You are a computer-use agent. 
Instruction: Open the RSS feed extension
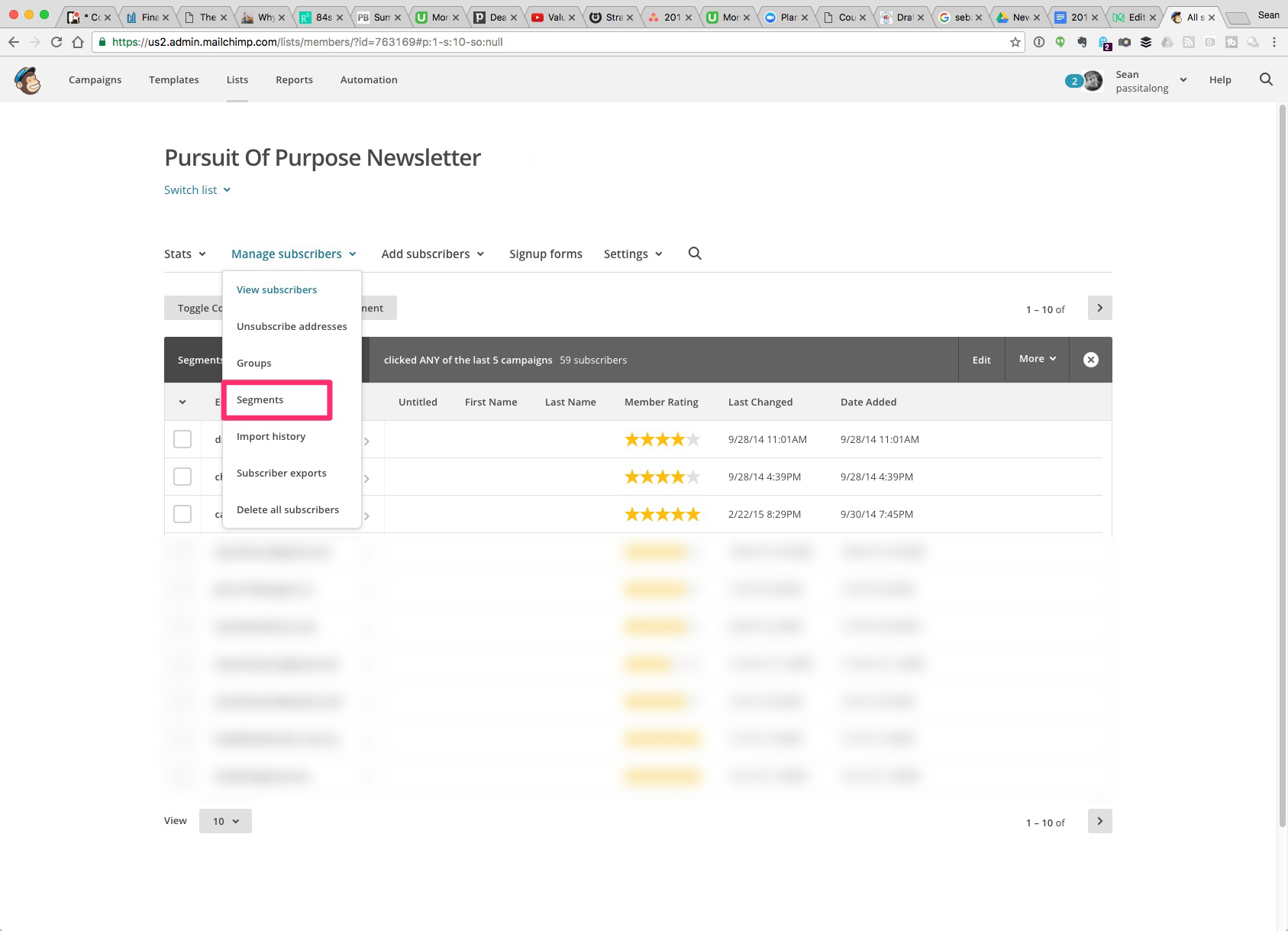click(1189, 42)
